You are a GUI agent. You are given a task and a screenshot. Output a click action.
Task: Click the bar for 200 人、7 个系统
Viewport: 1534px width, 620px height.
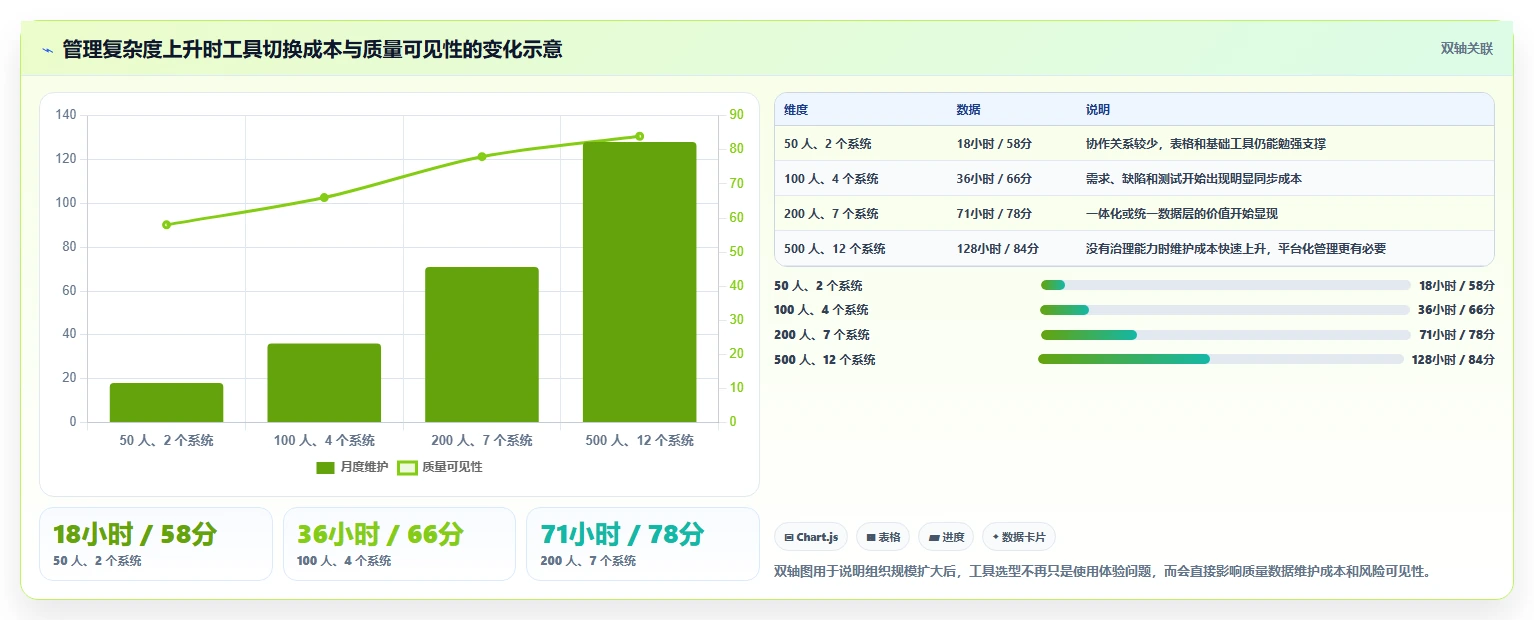[x=482, y=344]
